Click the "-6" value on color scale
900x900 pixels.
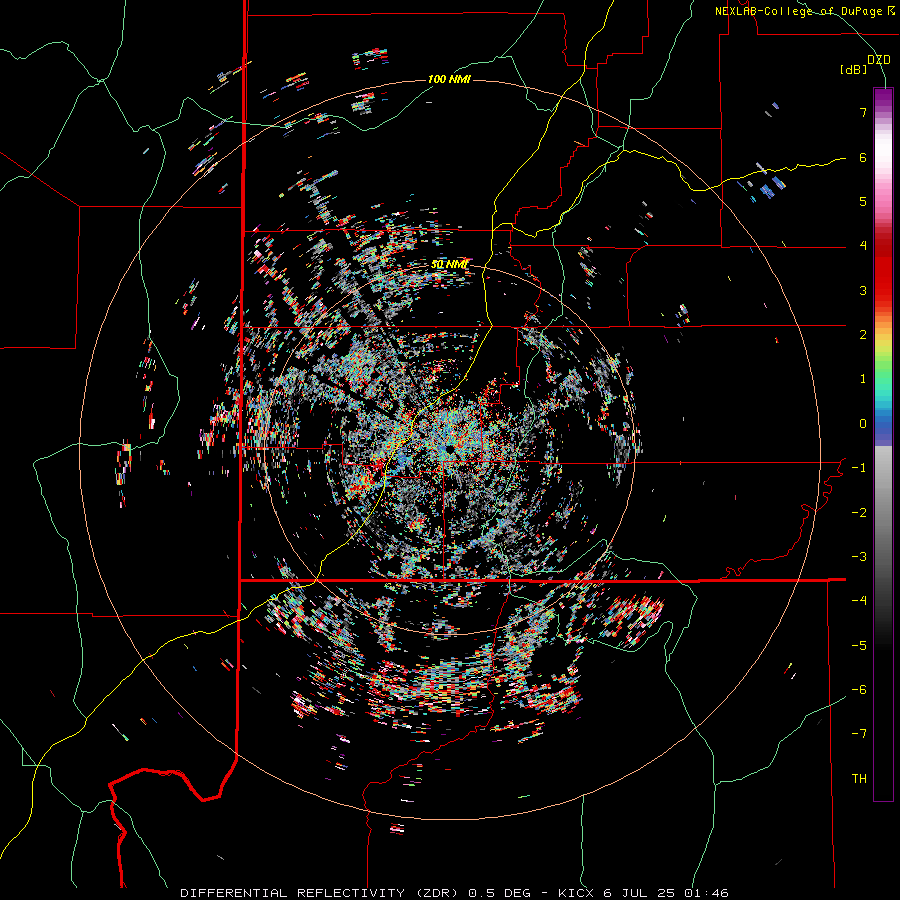(x=859, y=689)
